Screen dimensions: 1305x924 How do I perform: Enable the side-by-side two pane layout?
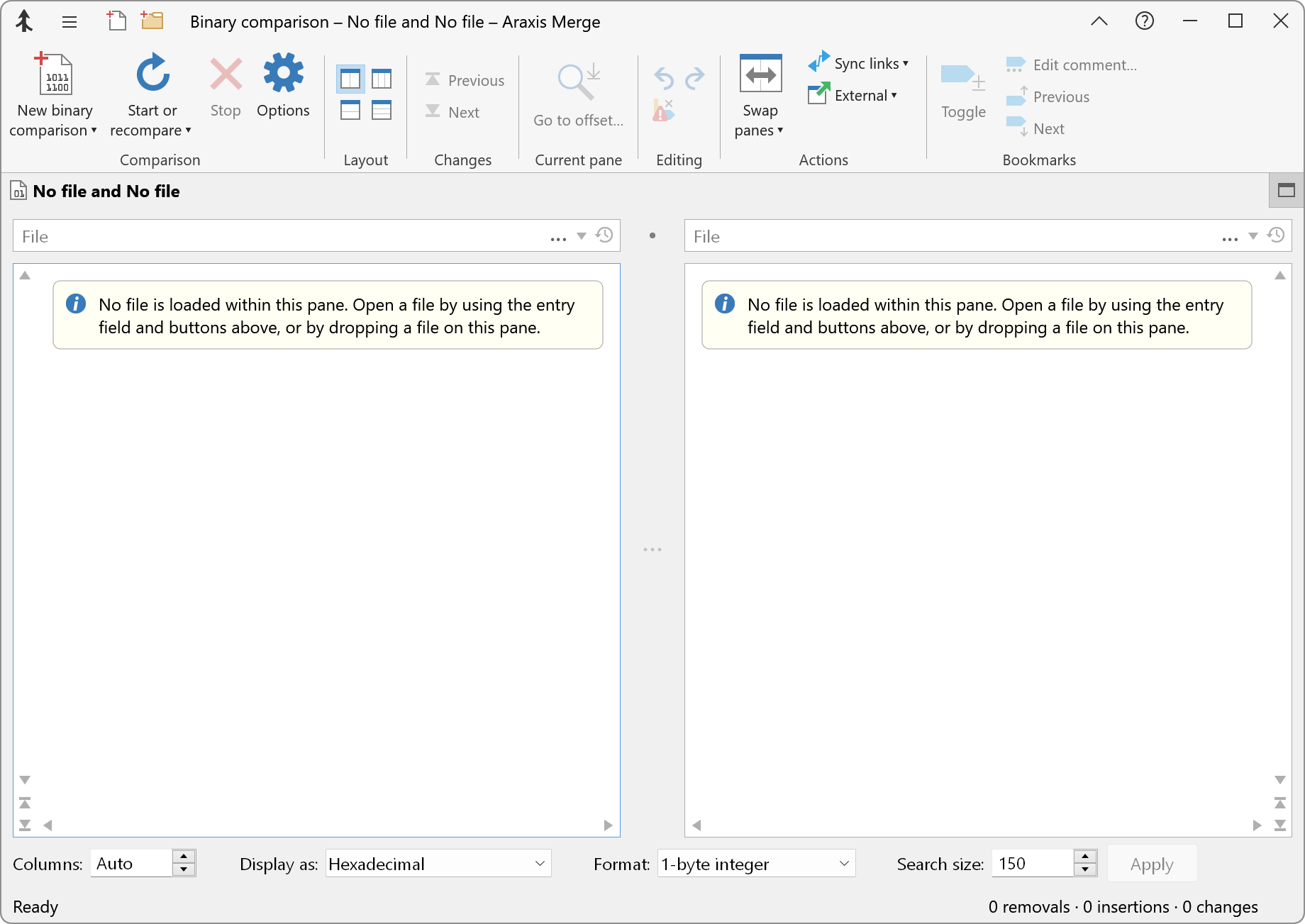pos(350,78)
